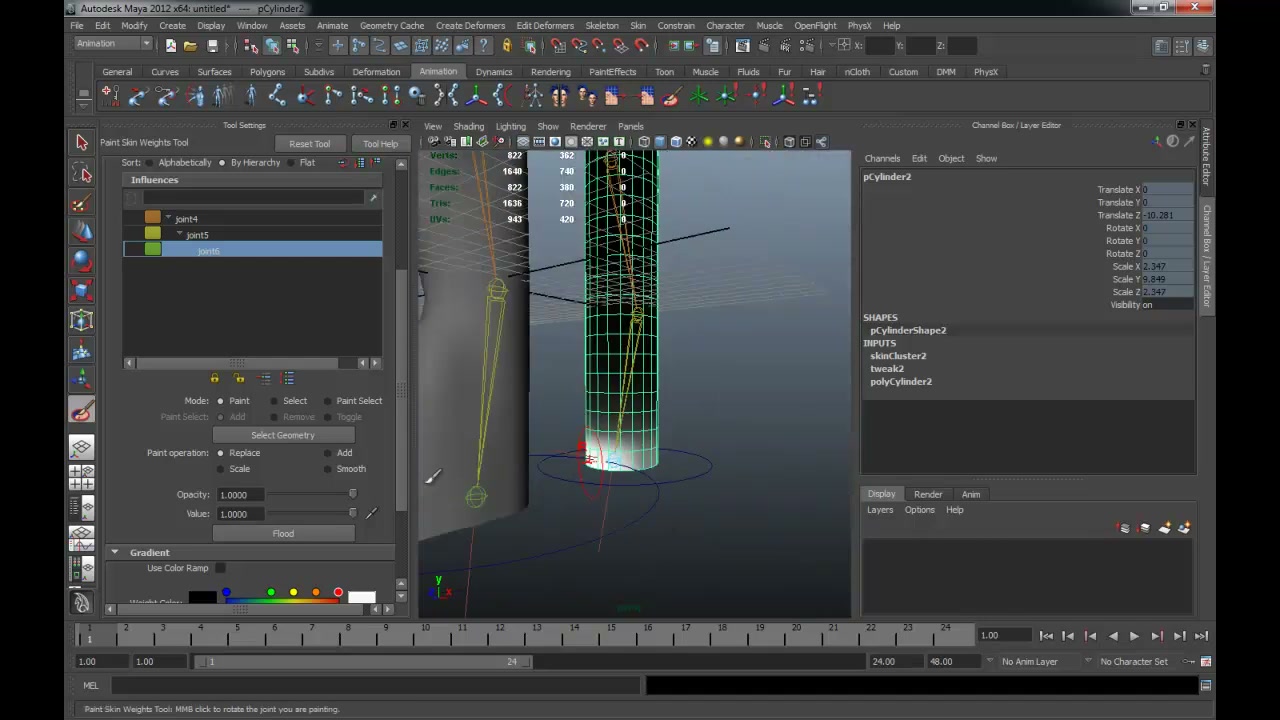The height and width of the screenshot is (720, 1280).
Task: Sort influences Flat
Action: 291,162
